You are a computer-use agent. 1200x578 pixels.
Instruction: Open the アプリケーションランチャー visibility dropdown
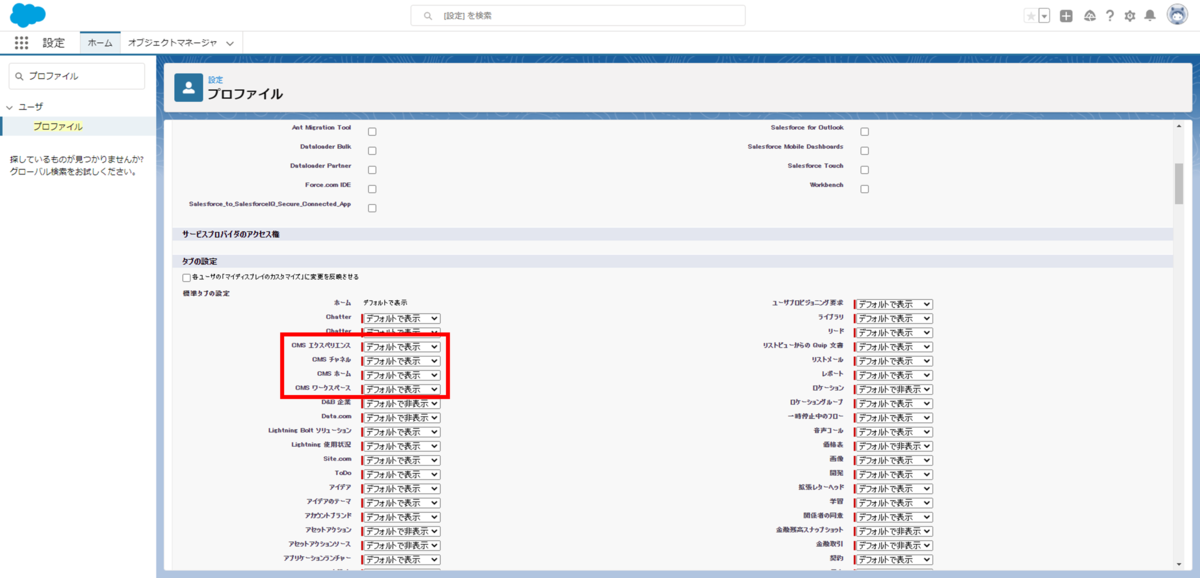(401, 559)
